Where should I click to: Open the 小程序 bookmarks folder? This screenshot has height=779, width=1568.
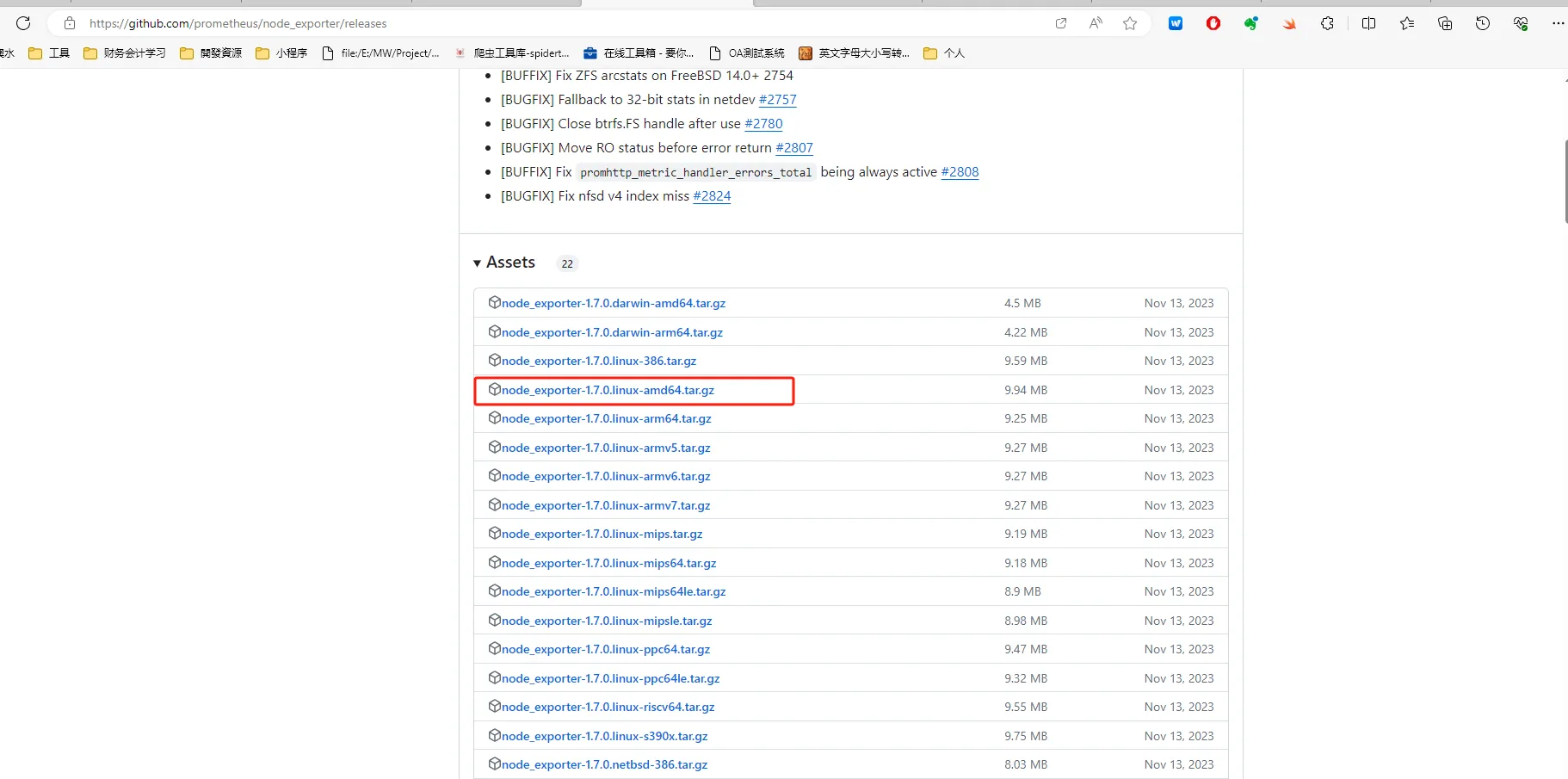click(281, 53)
